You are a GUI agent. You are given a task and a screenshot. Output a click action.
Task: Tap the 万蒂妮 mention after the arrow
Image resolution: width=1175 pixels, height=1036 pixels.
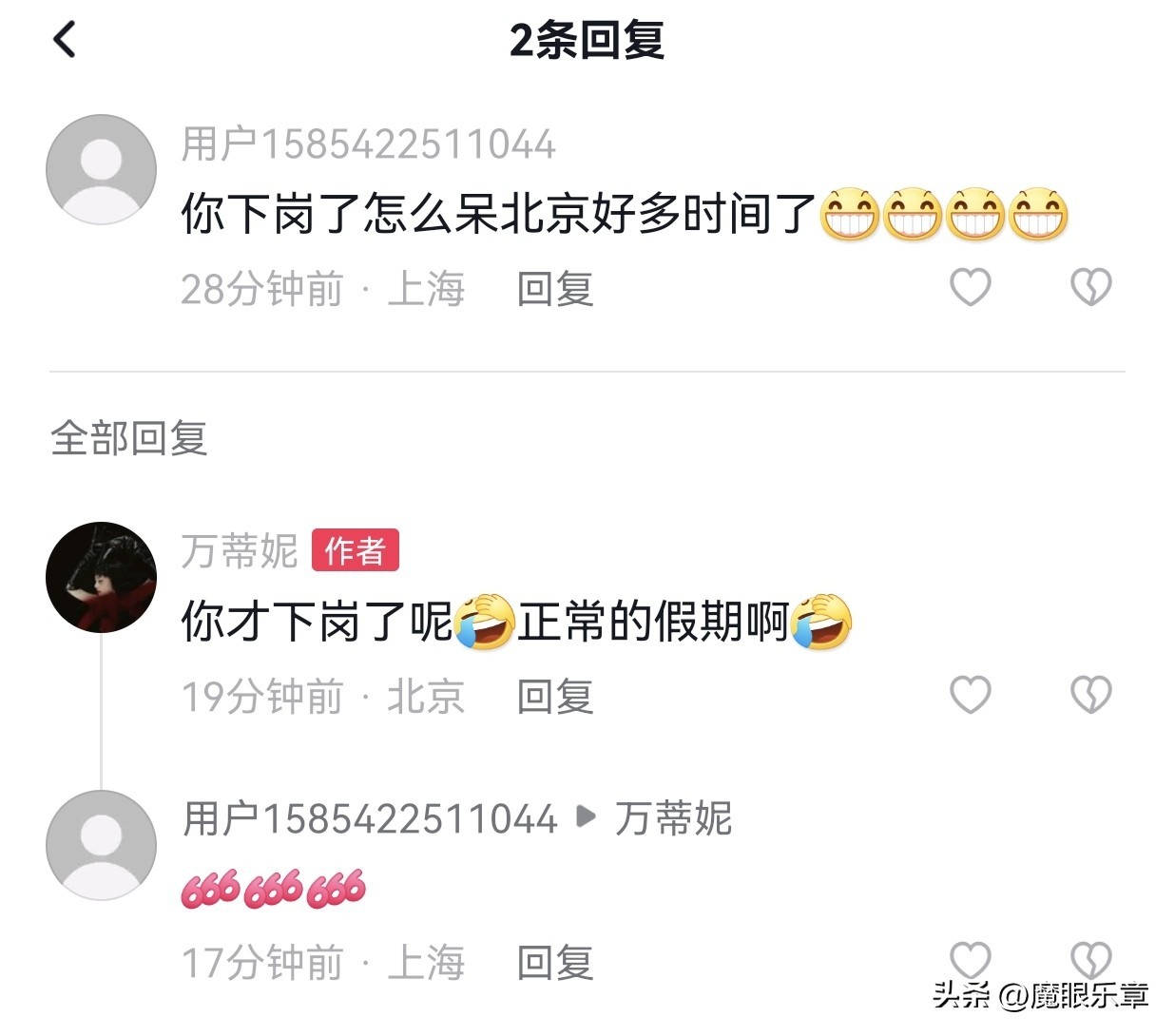(x=673, y=819)
